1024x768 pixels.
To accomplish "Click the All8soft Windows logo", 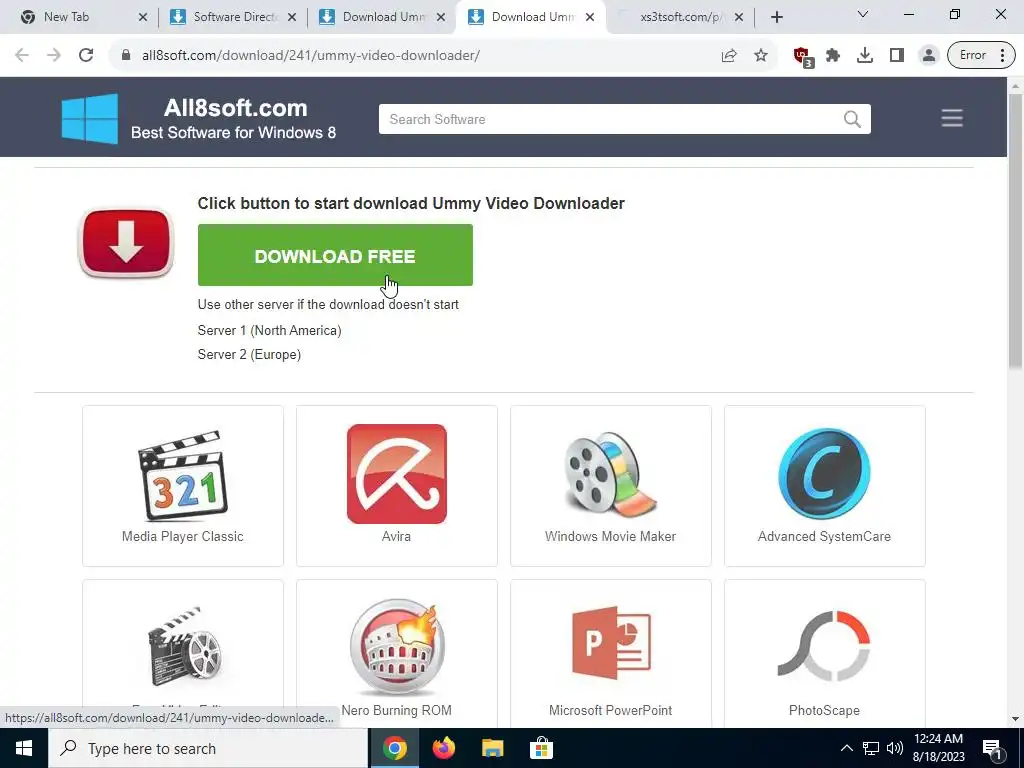I will pos(90,118).
